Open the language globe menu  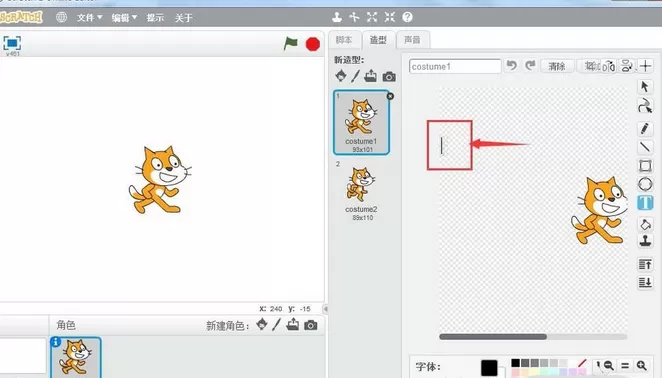(x=61, y=17)
